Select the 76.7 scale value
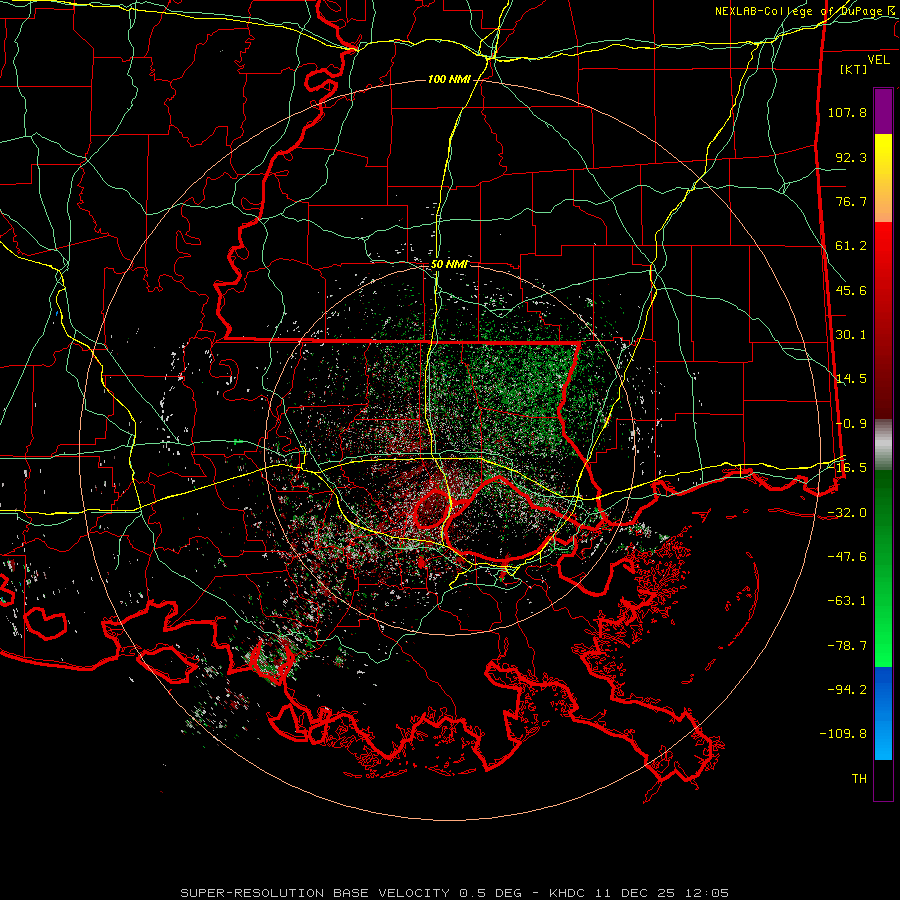This screenshot has width=900, height=900. (x=851, y=201)
